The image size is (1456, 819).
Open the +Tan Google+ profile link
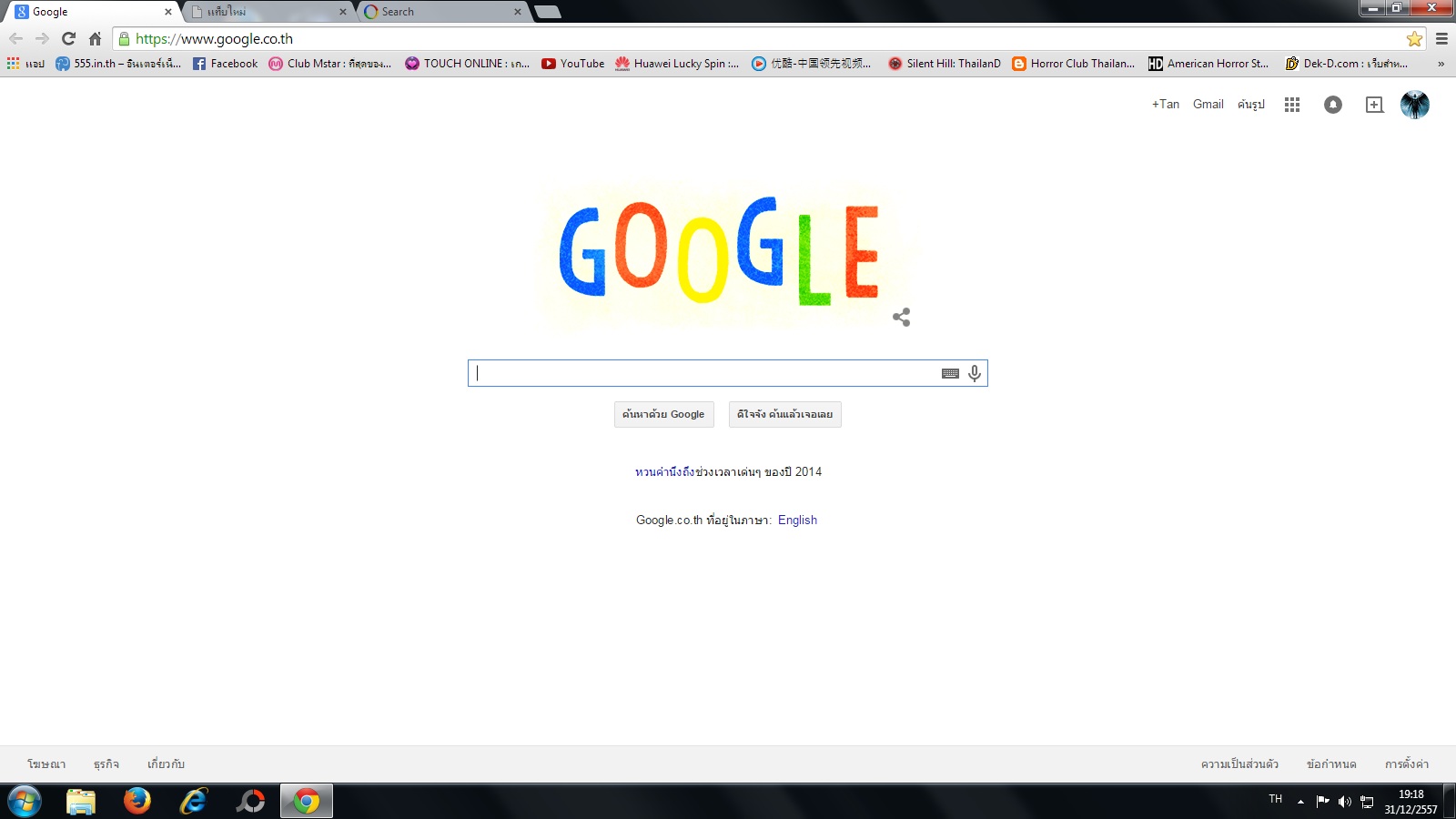coord(1166,105)
